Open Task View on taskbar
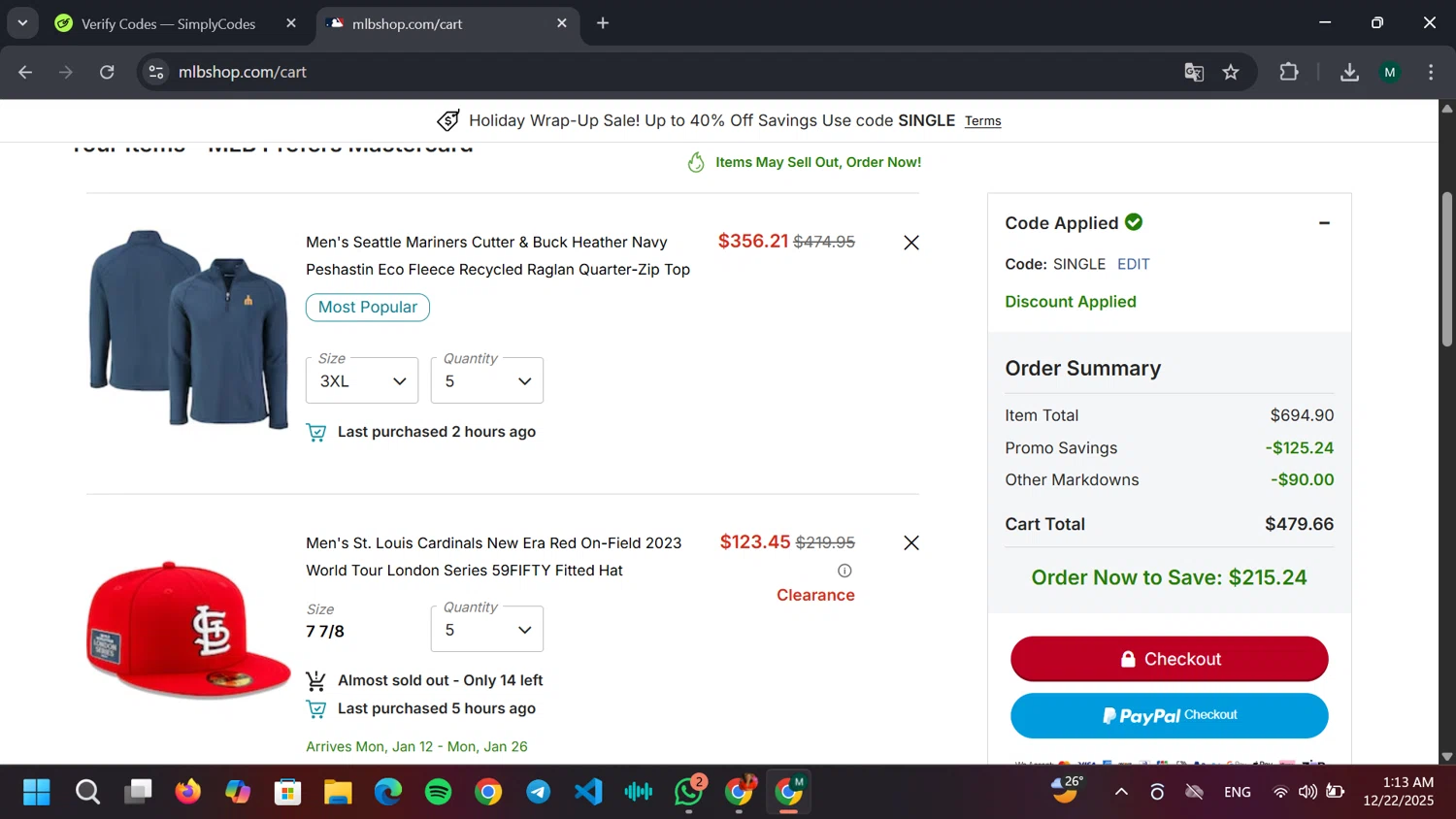1456x819 pixels. coord(138,792)
